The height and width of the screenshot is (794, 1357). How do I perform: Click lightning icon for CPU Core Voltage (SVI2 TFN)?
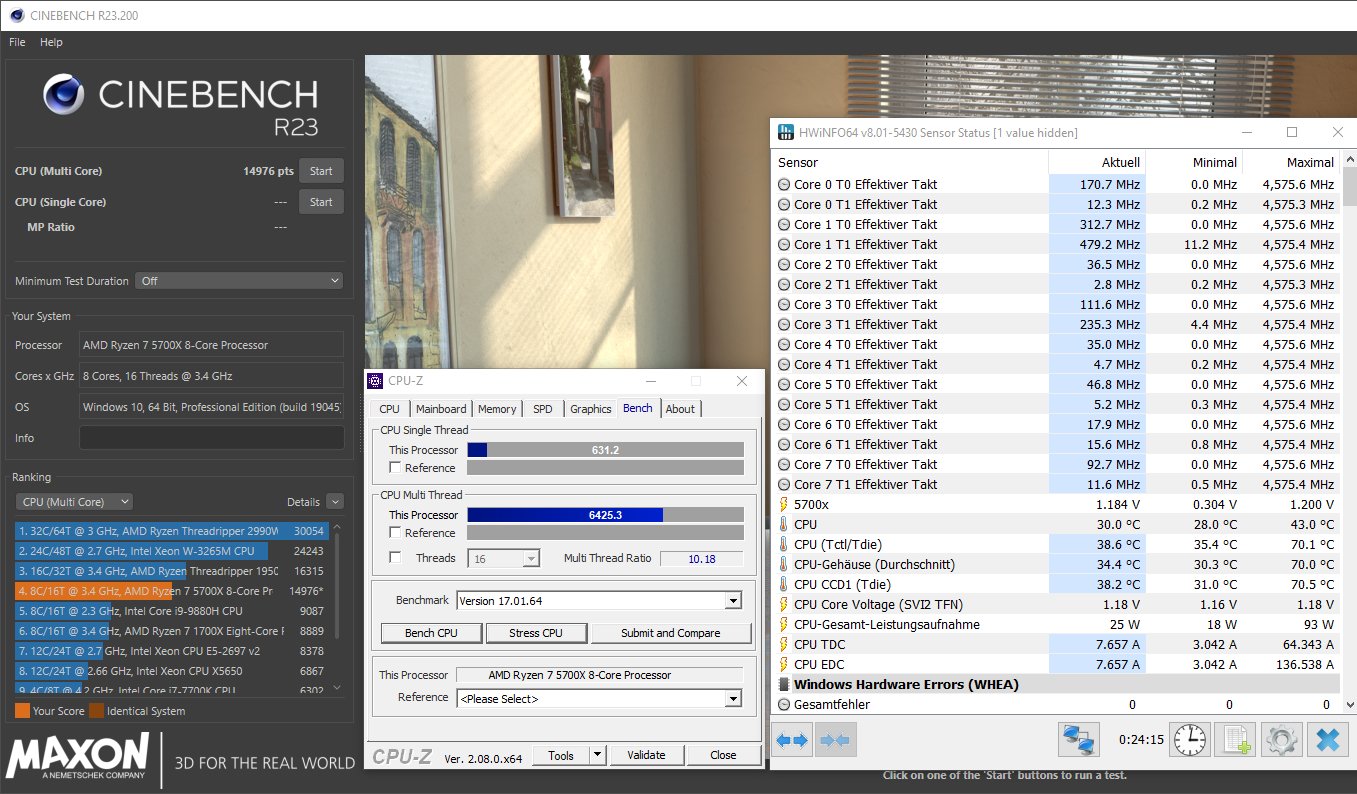click(x=784, y=604)
